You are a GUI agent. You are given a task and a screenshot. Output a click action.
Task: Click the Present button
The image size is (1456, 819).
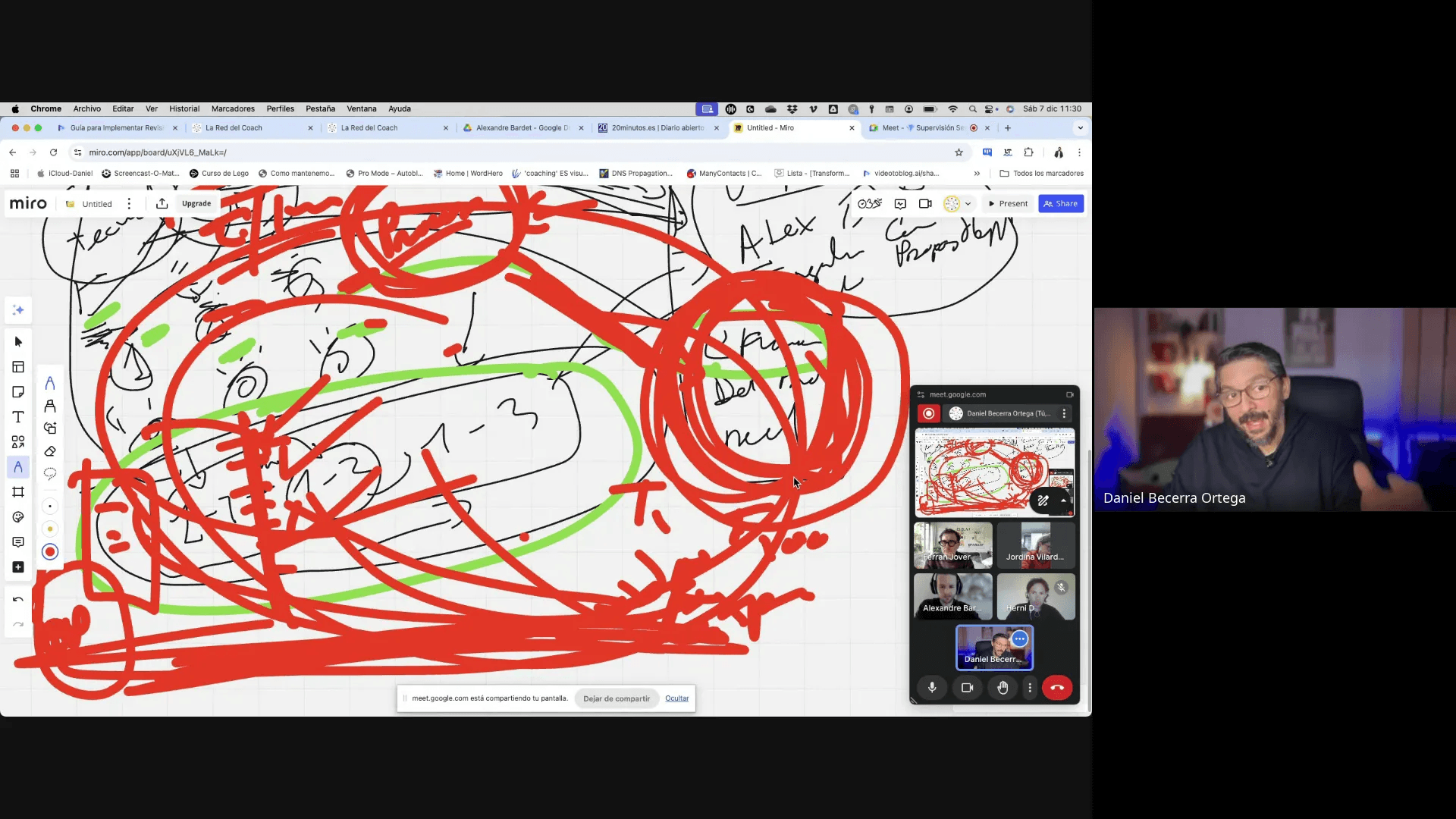(x=1008, y=204)
